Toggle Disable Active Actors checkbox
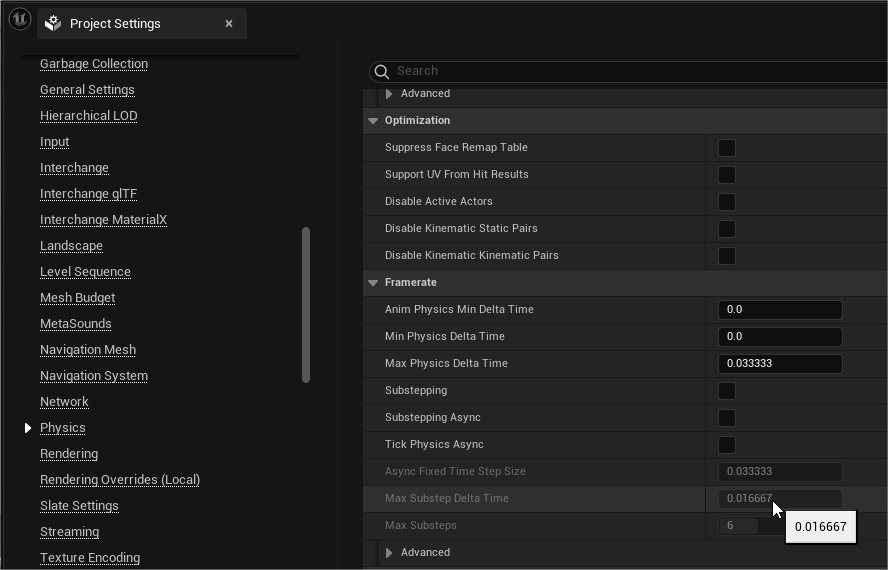Image resolution: width=888 pixels, height=570 pixels. 727,202
